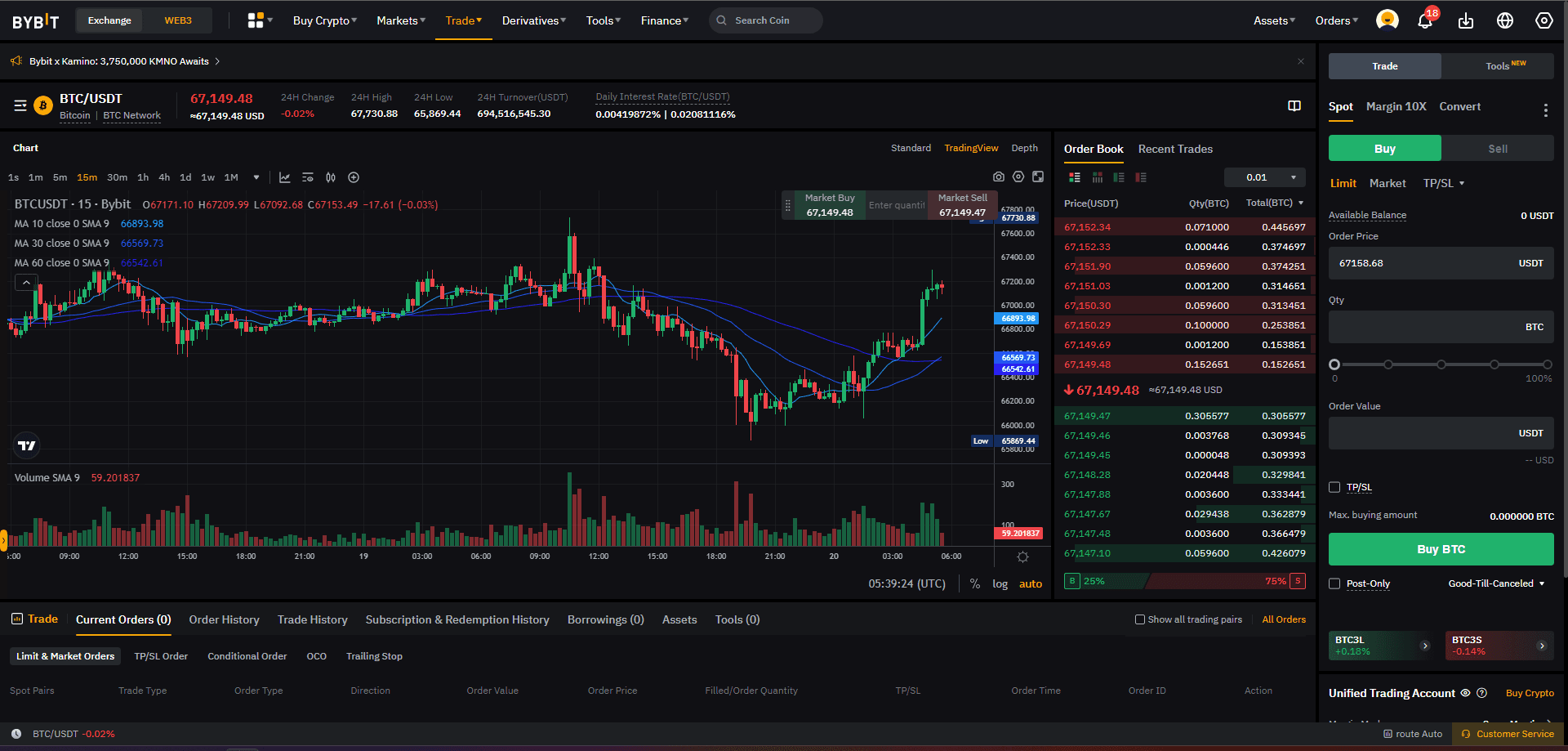The image size is (1568, 751).
Task: Set the quantity slider to 50% marker
Action: (x=1441, y=364)
